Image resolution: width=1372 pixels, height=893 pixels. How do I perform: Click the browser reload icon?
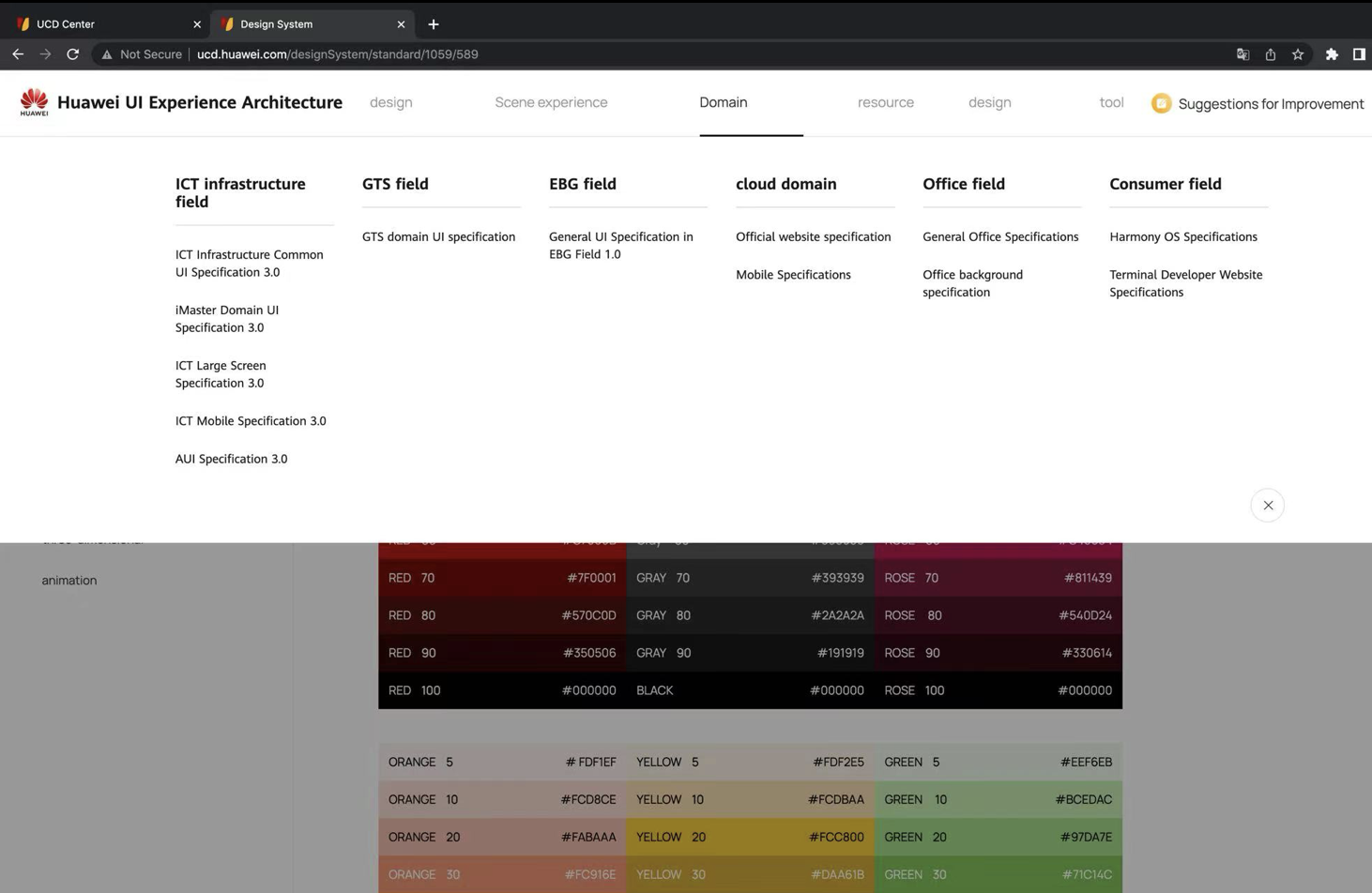(72, 54)
